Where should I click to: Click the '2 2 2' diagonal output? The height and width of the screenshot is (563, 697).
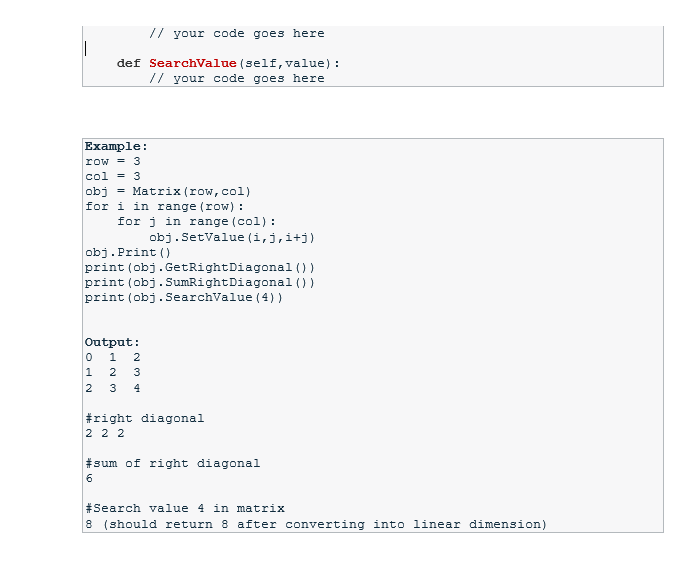[x=105, y=433]
